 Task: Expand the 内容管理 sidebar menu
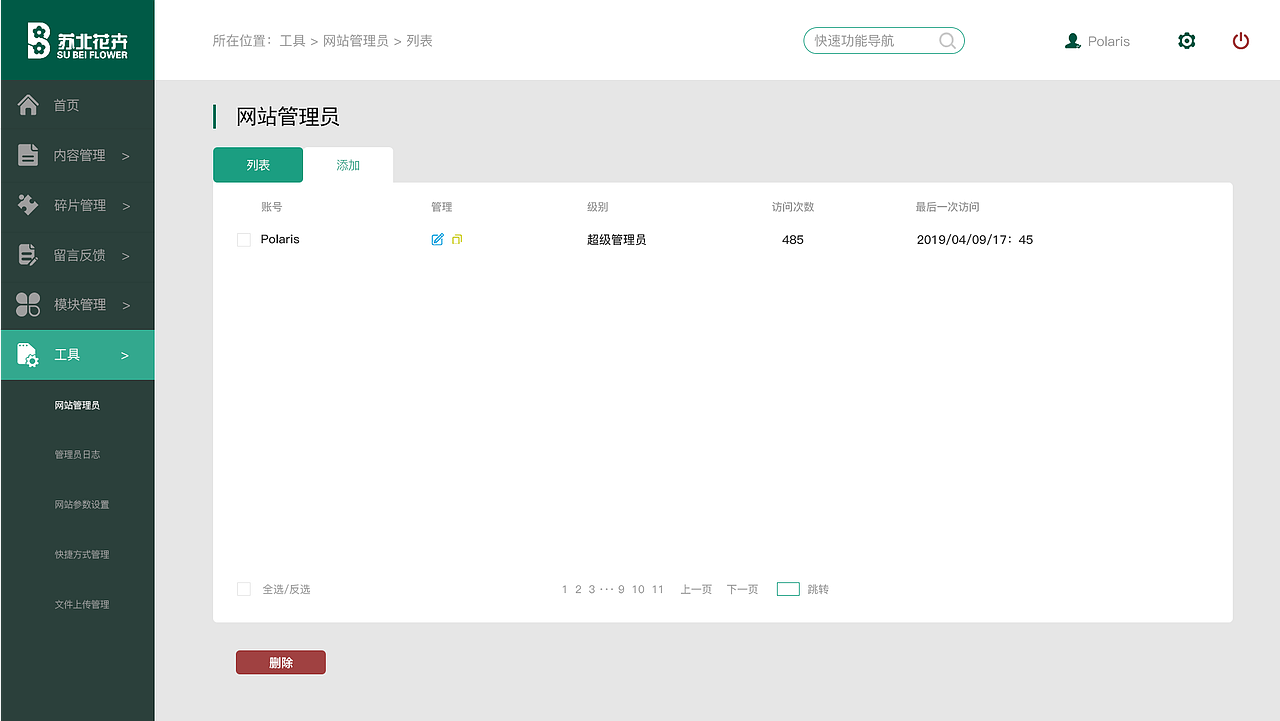point(77,155)
